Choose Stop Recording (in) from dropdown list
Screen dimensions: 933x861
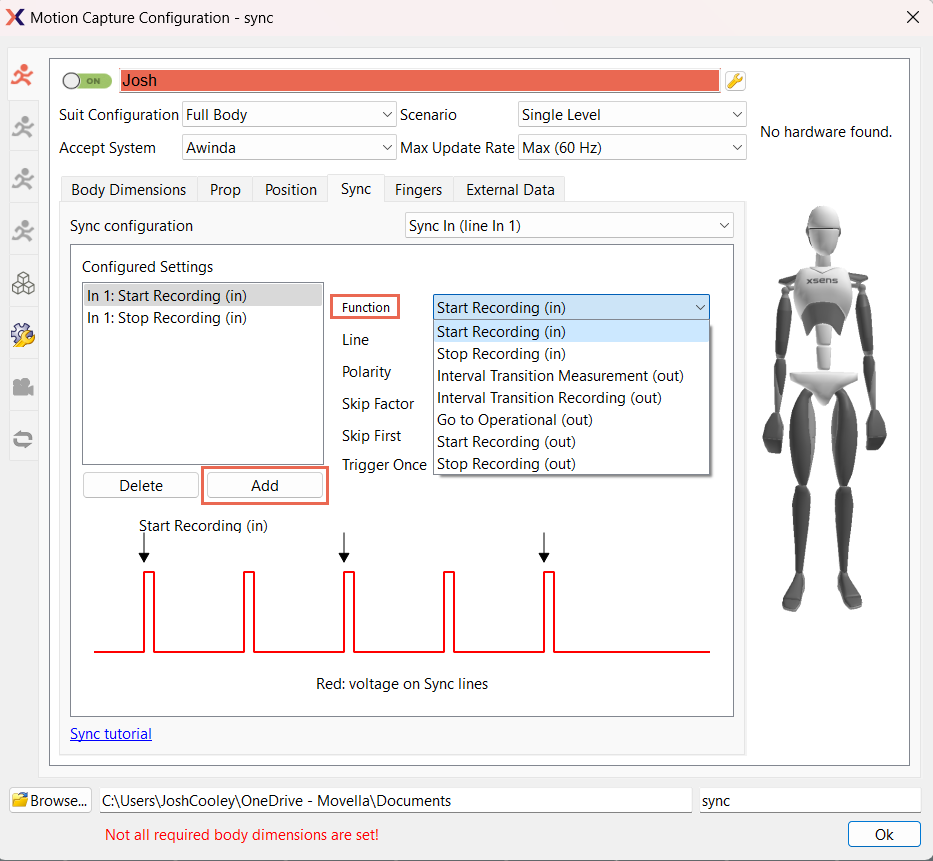[x=571, y=353]
